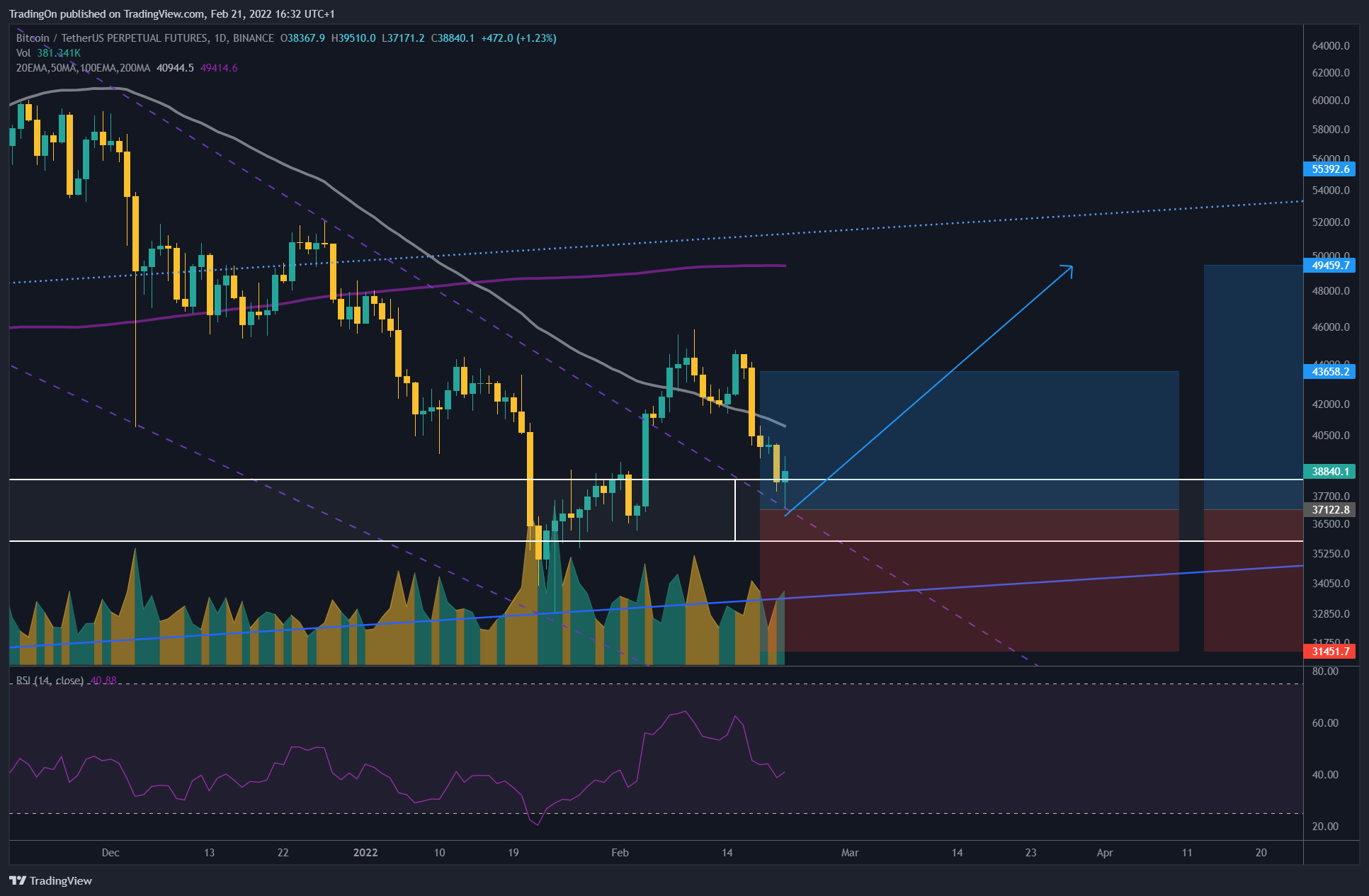The image size is (1369, 896).
Task: Click the Dec label on time axis
Action: click(x=110, y=852)
